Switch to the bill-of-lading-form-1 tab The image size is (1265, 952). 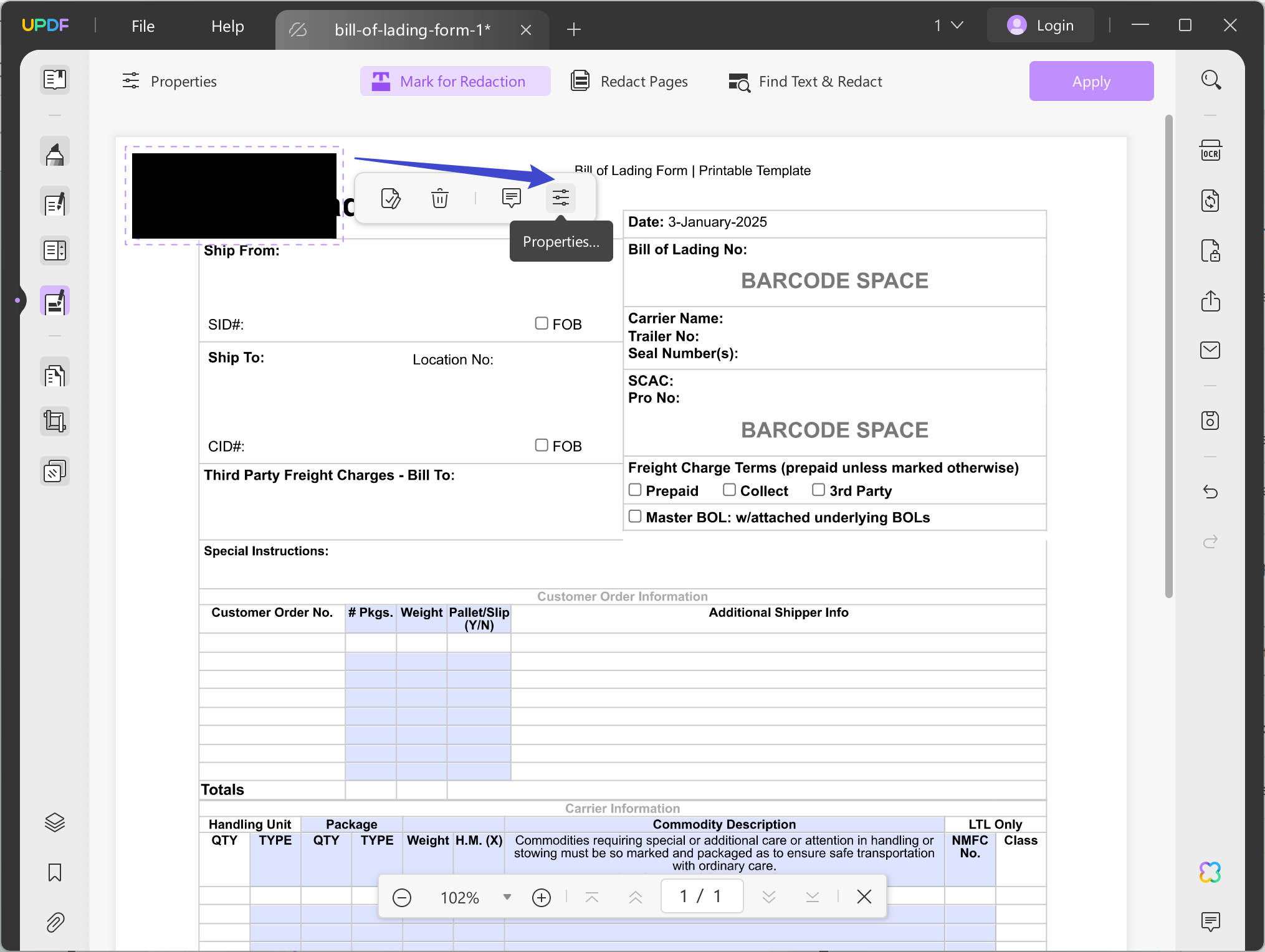click(x=413, y=29)
